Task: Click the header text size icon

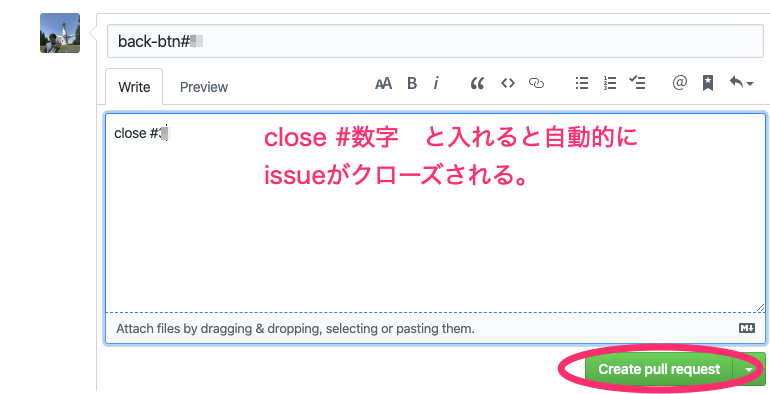Action: pyautogui.click(x=384, y=84)
